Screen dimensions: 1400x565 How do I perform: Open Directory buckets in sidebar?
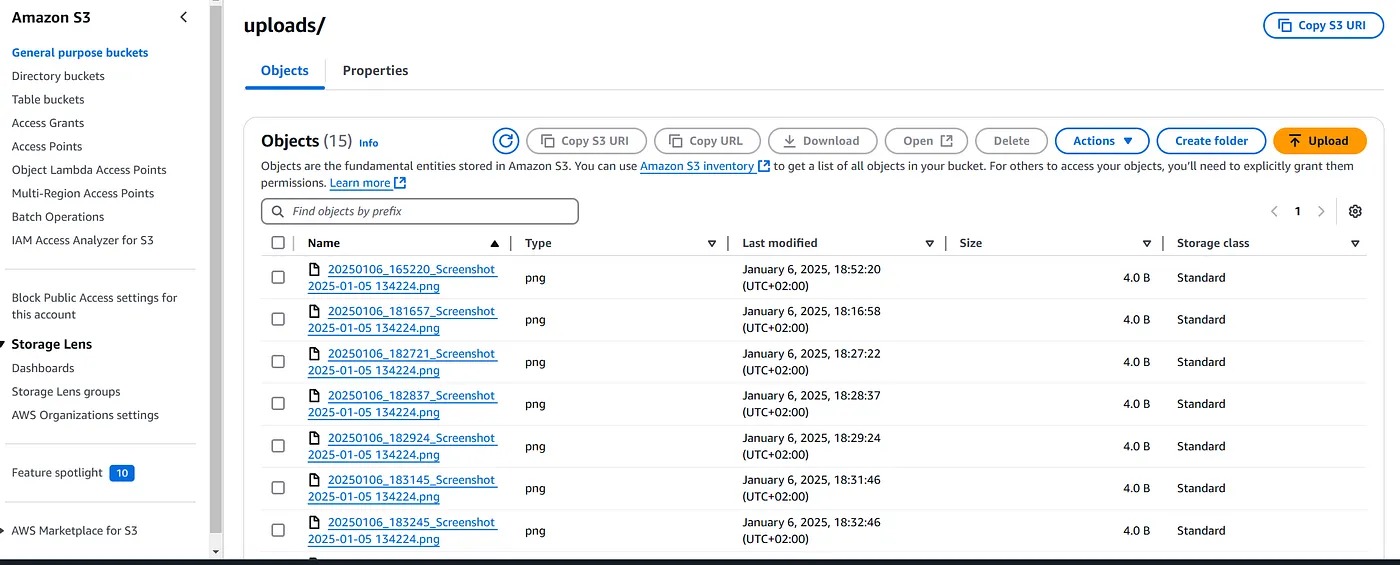point(58,76)
